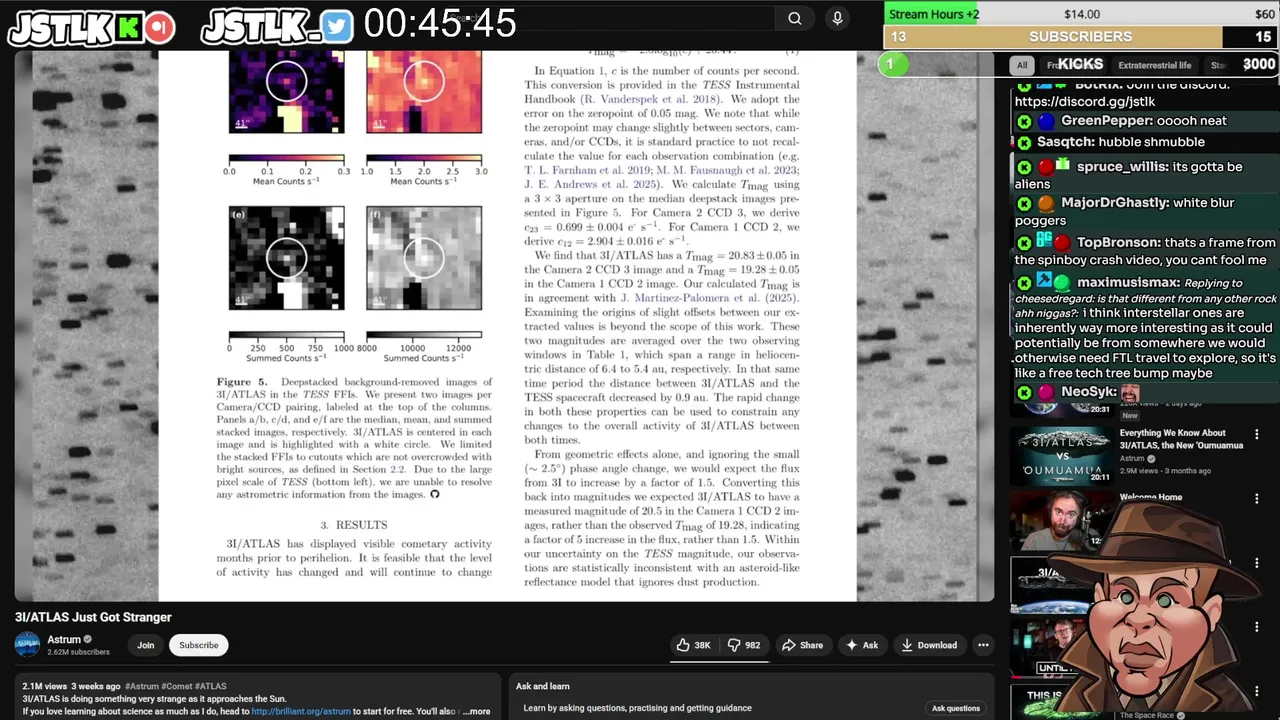Click the video title 3I/ATLAS Just Got Stranger
Image resolution: width=1280 pixels, height=720 pixels.
pyautogui.click(x=93, y=617)
